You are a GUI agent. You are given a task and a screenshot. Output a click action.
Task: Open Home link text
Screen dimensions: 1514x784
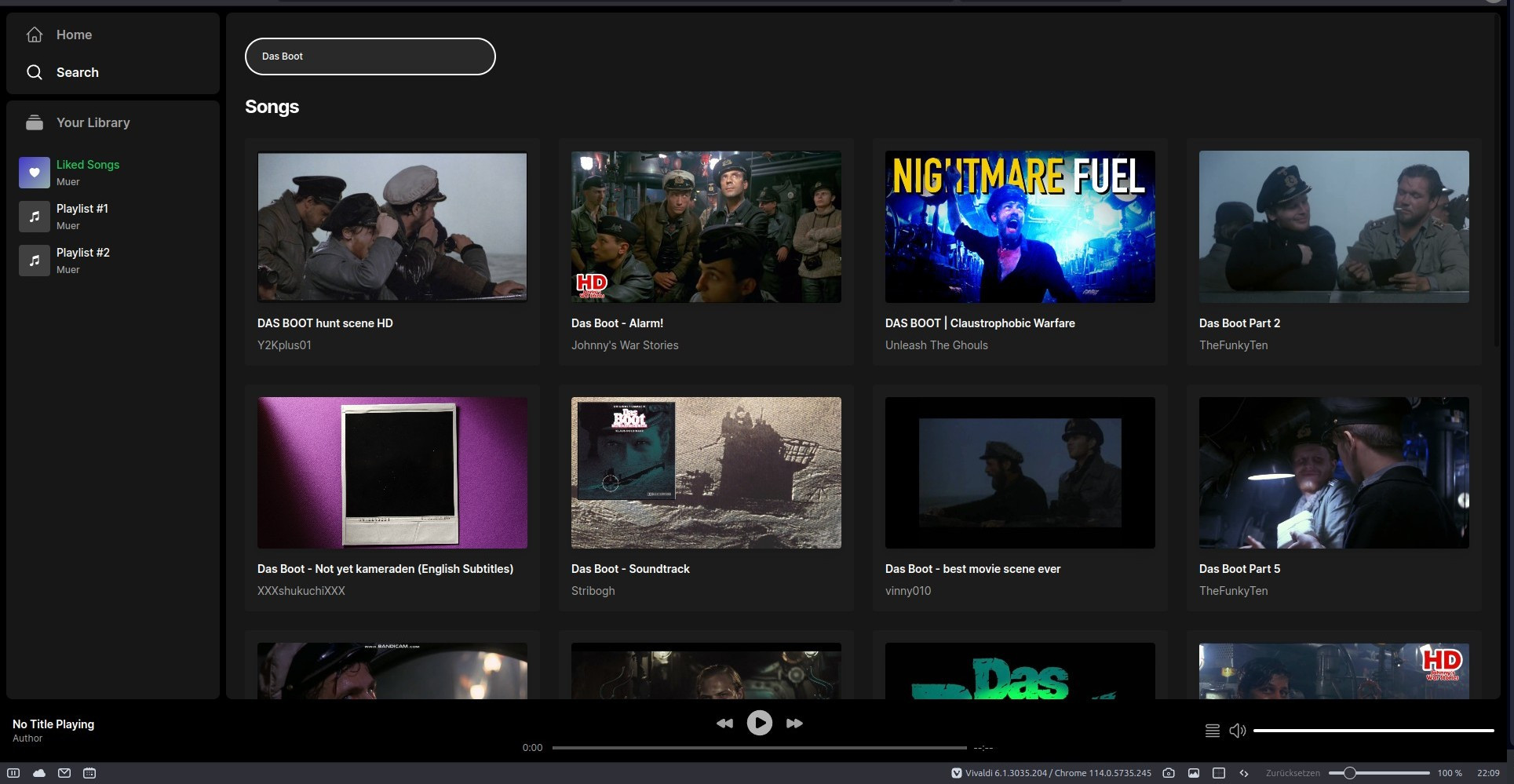pyautogui.click(x=74, y=35)
